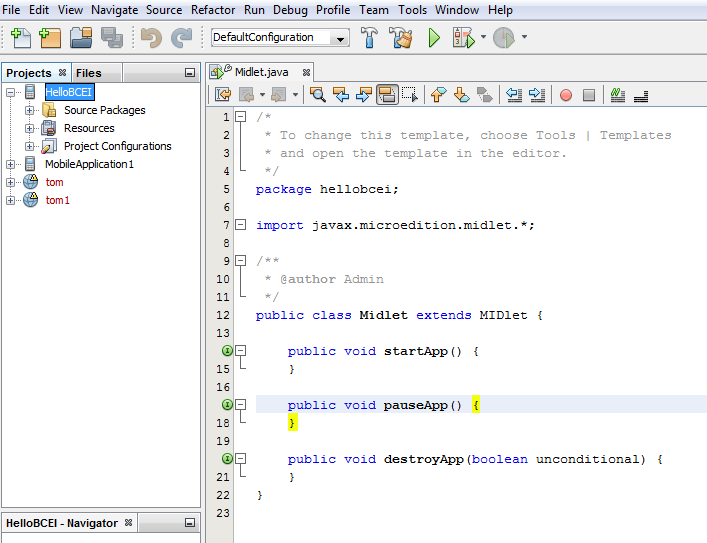Switch to the Files tab
Viewport: 707px width, 543px height.
(88, 73)
